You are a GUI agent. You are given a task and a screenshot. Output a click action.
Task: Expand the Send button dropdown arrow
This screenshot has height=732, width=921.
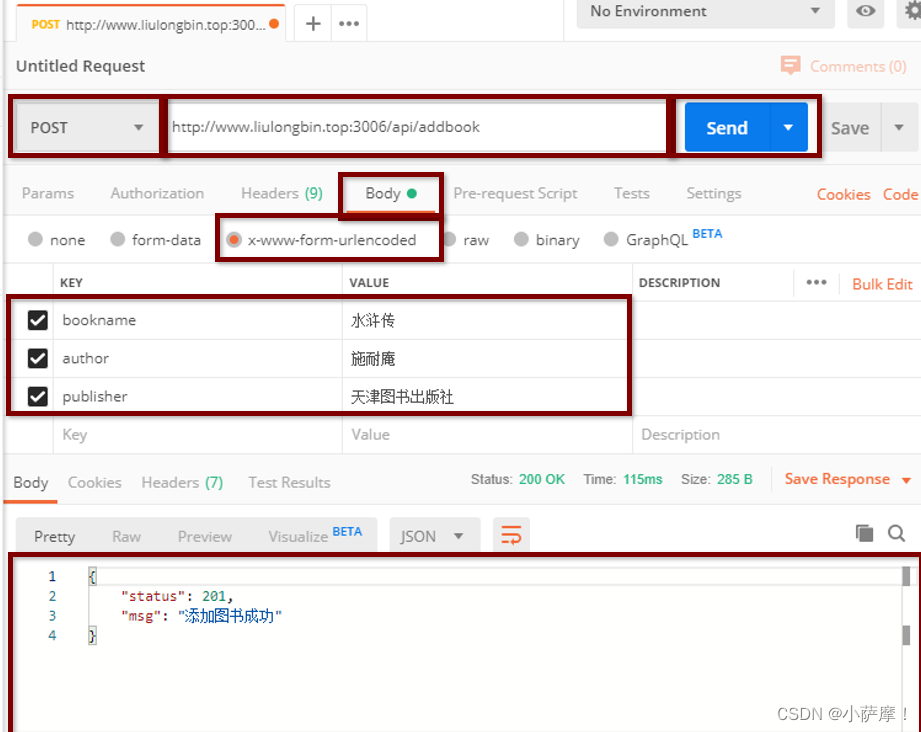click(788, 127)
